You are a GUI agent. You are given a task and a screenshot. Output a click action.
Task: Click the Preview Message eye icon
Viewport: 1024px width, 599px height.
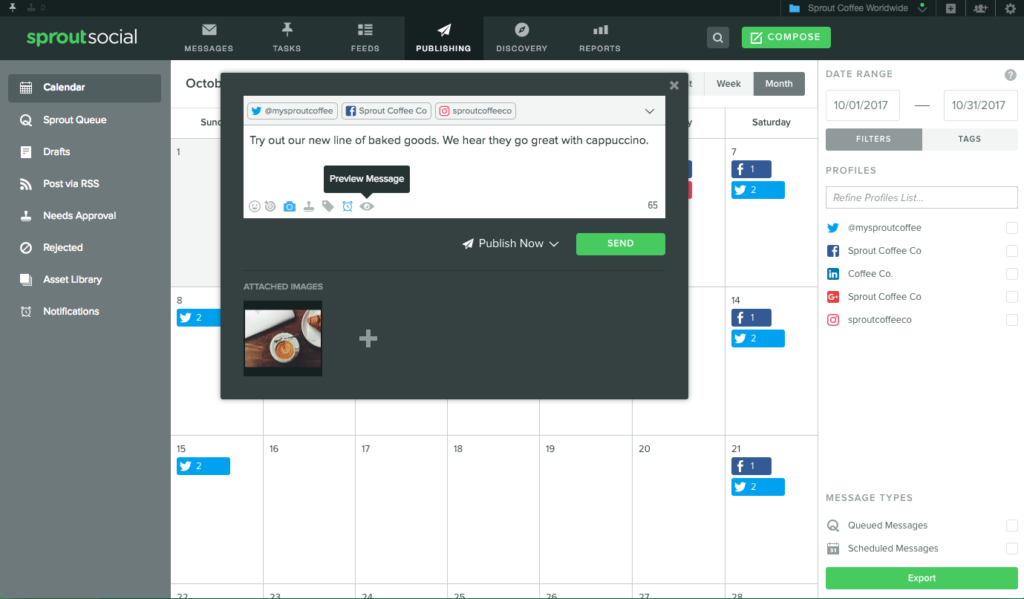coord(367,206)
